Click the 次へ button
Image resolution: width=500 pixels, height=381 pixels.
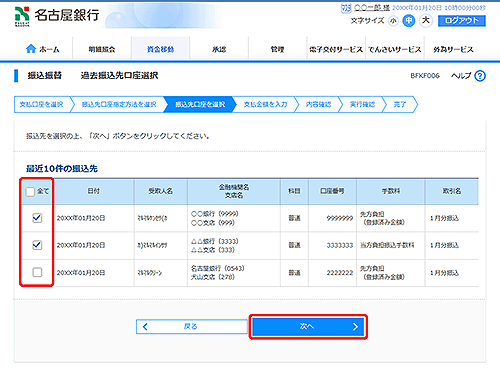click(x=308, y=327)
